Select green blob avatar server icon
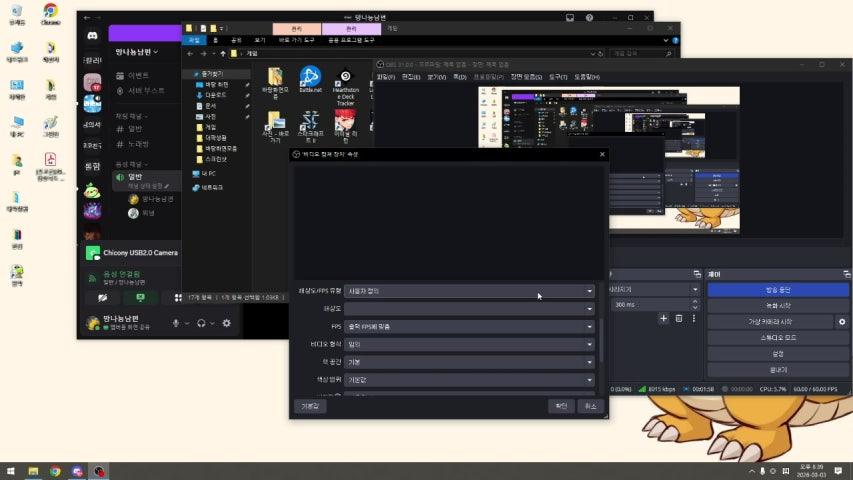The height and width of the screenshot is (480, 853). coord(92,190)
